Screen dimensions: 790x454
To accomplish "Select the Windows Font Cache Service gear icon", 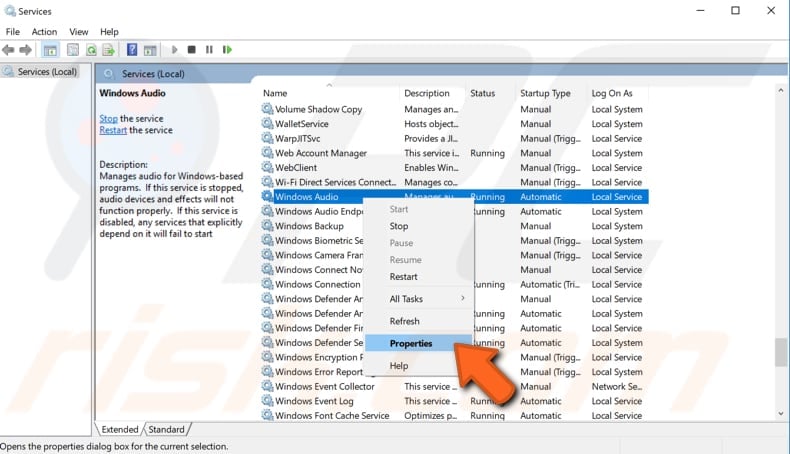I will (267, 416).
